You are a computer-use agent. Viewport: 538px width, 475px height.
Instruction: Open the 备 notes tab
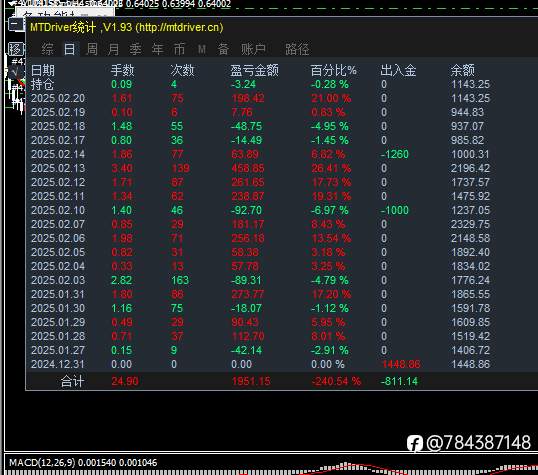pyautogui.click(x=223, y=49)
